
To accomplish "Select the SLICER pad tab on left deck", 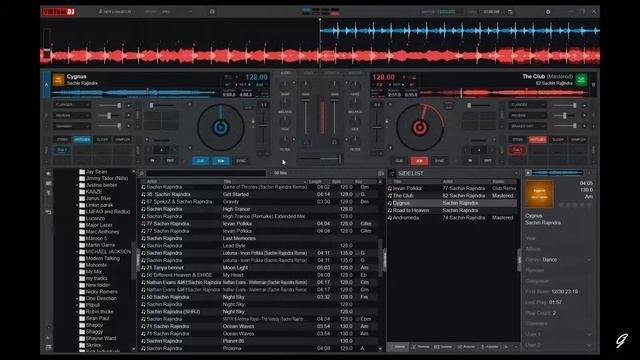I will [x=102, y=140].
